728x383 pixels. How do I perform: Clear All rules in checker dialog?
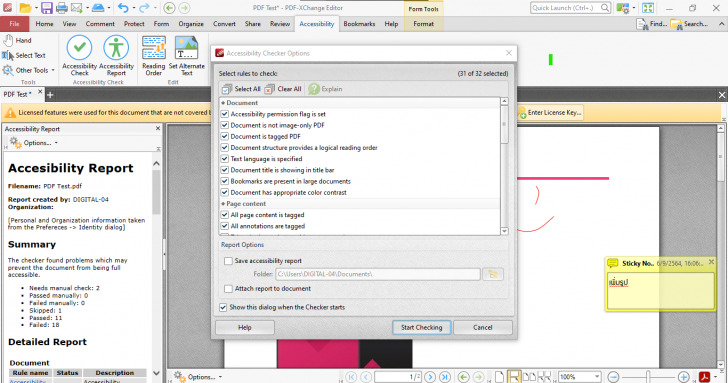click(283, 89)
